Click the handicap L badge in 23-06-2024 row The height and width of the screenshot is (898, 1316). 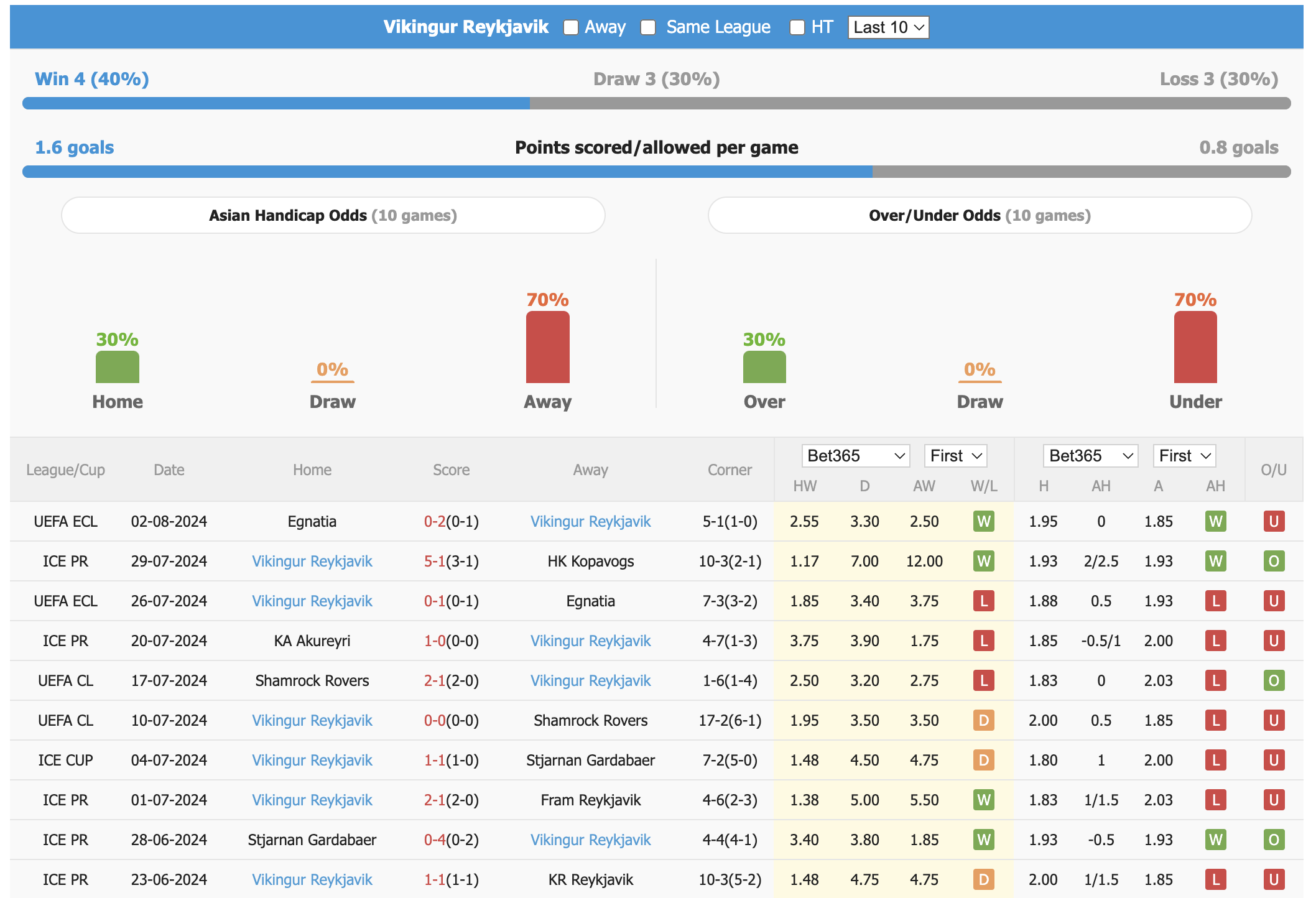pyautogui.click(x=1216, y=879)
